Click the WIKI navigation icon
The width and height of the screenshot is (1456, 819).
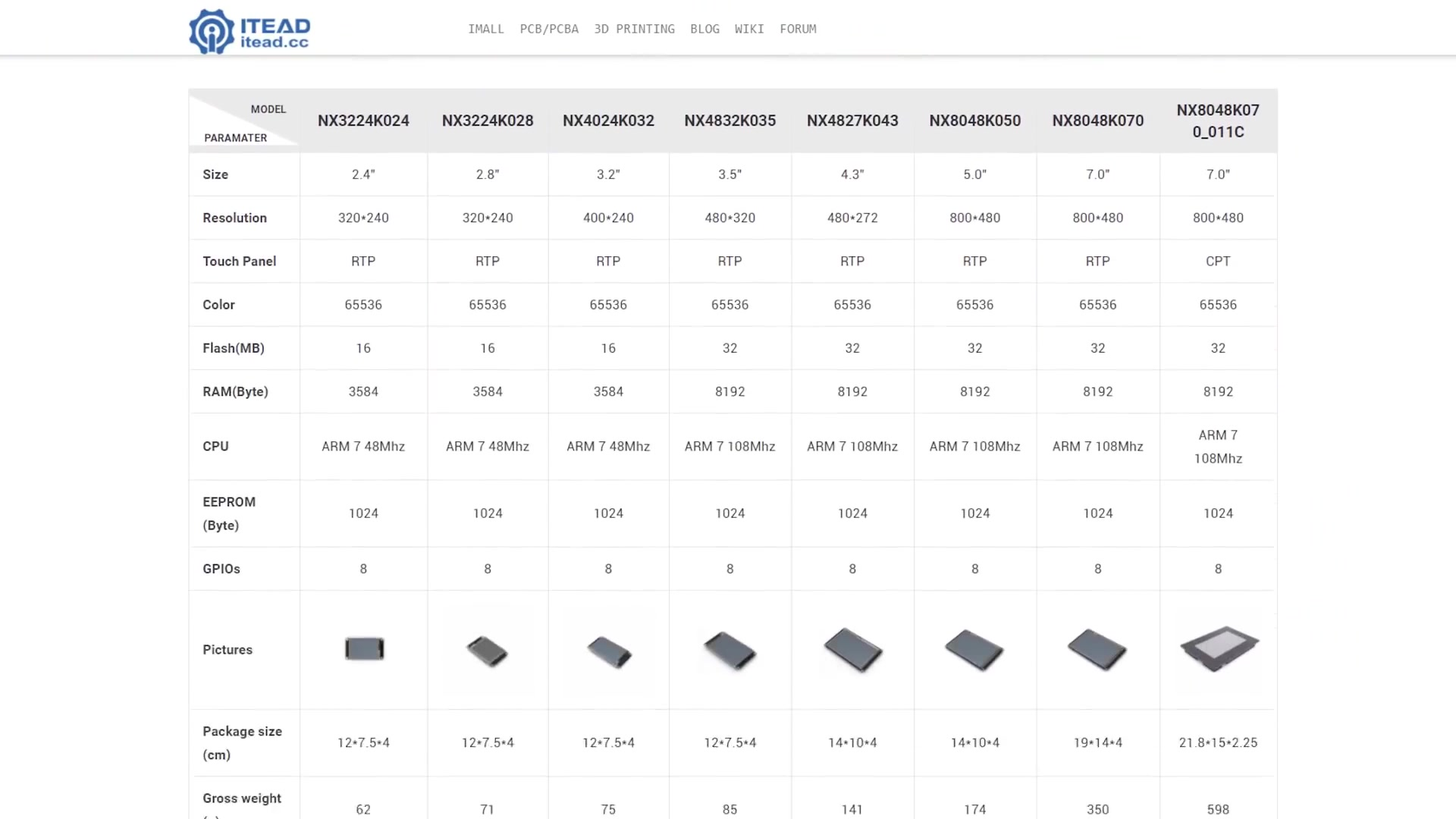(750, 29)
